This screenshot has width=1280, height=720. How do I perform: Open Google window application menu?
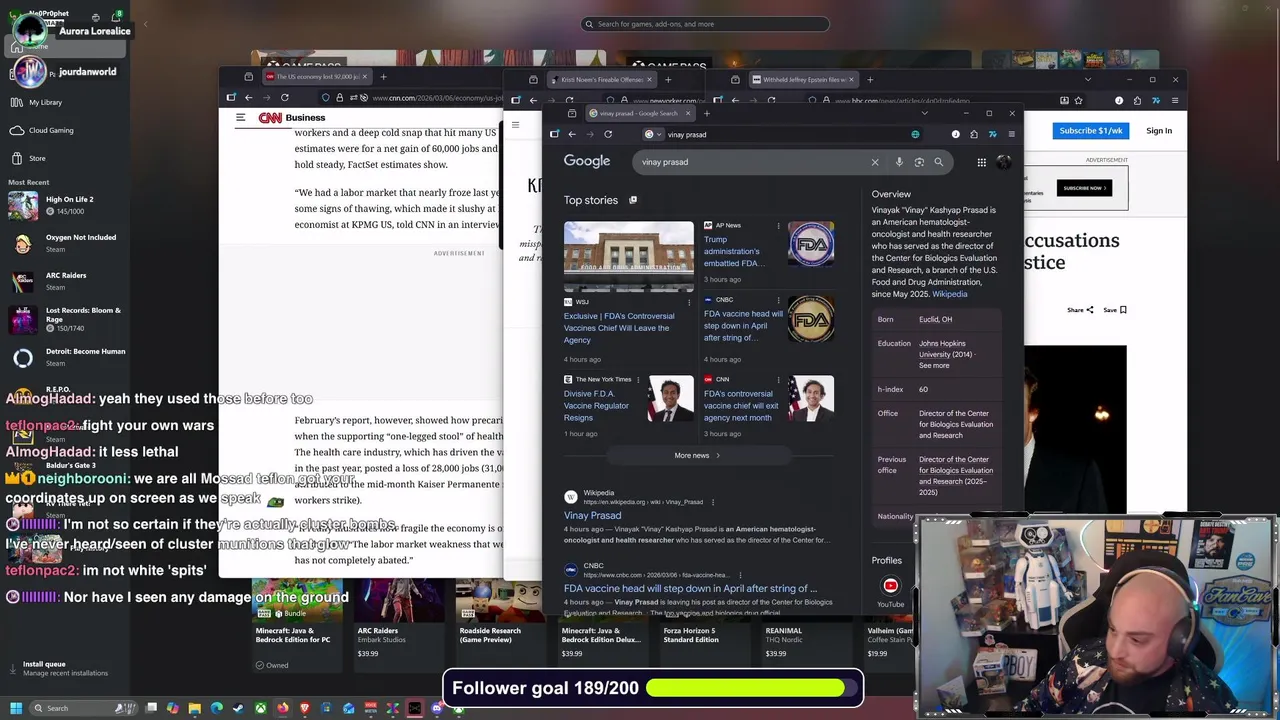[x=1011, y=134]
